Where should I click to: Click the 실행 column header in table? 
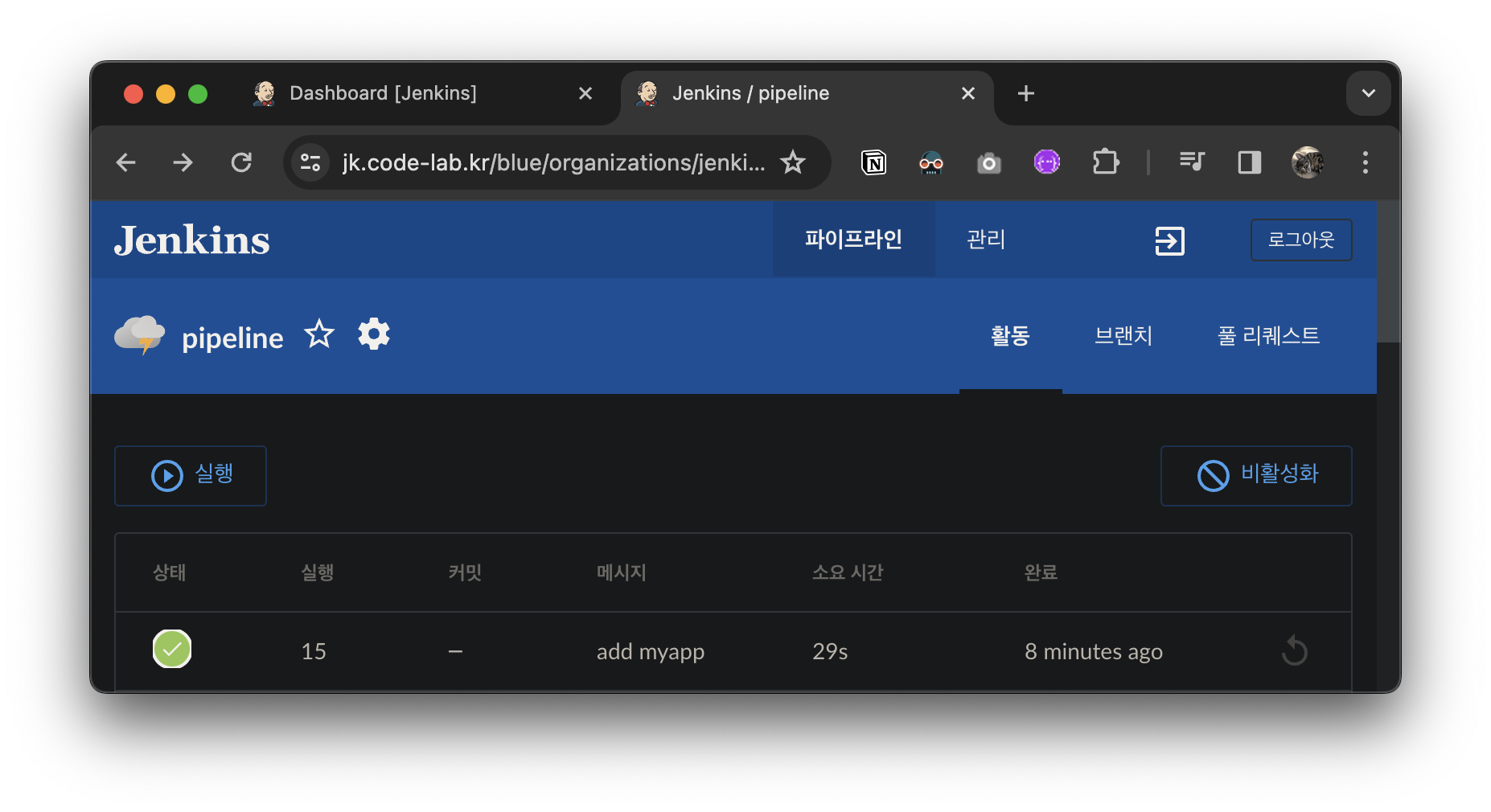click(x=317, y=572)
